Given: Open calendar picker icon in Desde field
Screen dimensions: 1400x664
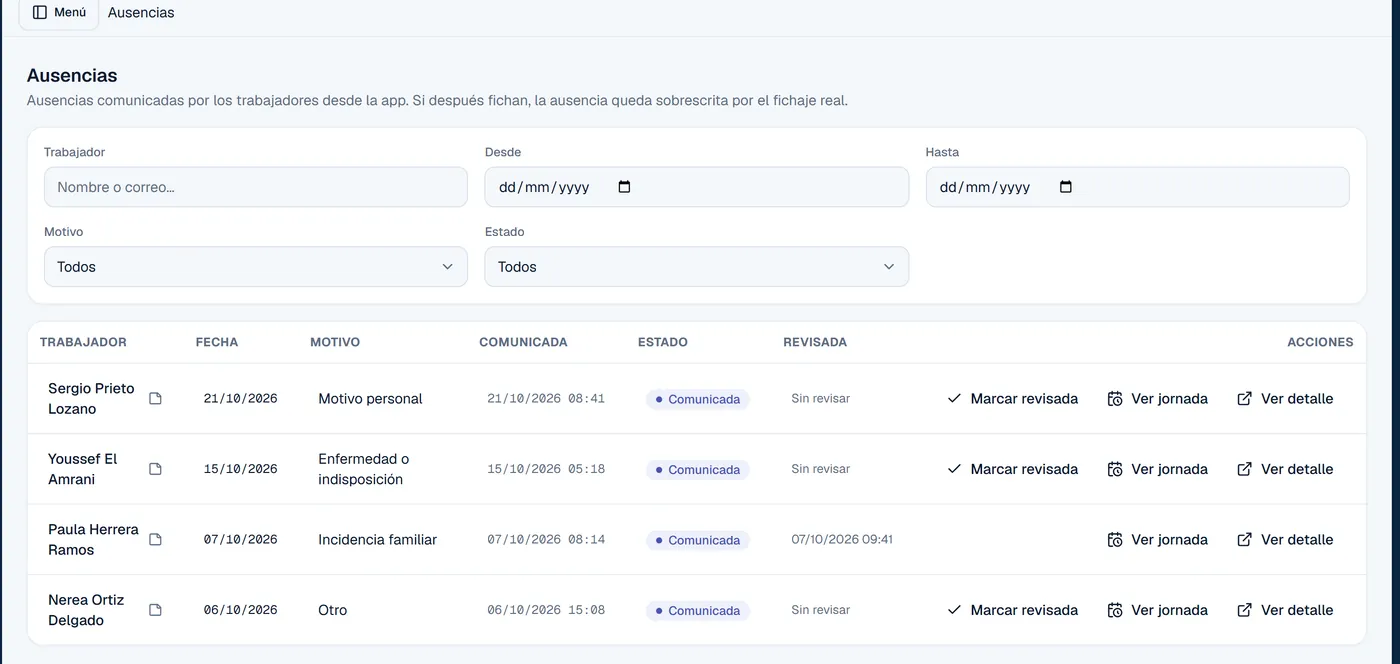Looking at the screenshot, I should coord(625,187).
